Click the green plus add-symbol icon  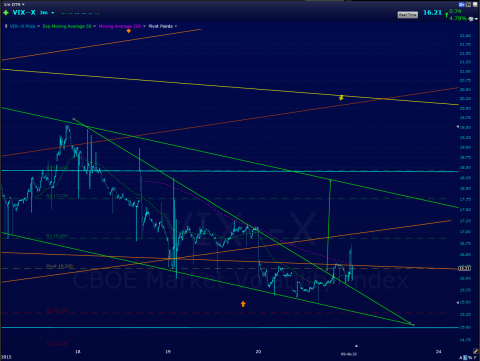point(6,13)
